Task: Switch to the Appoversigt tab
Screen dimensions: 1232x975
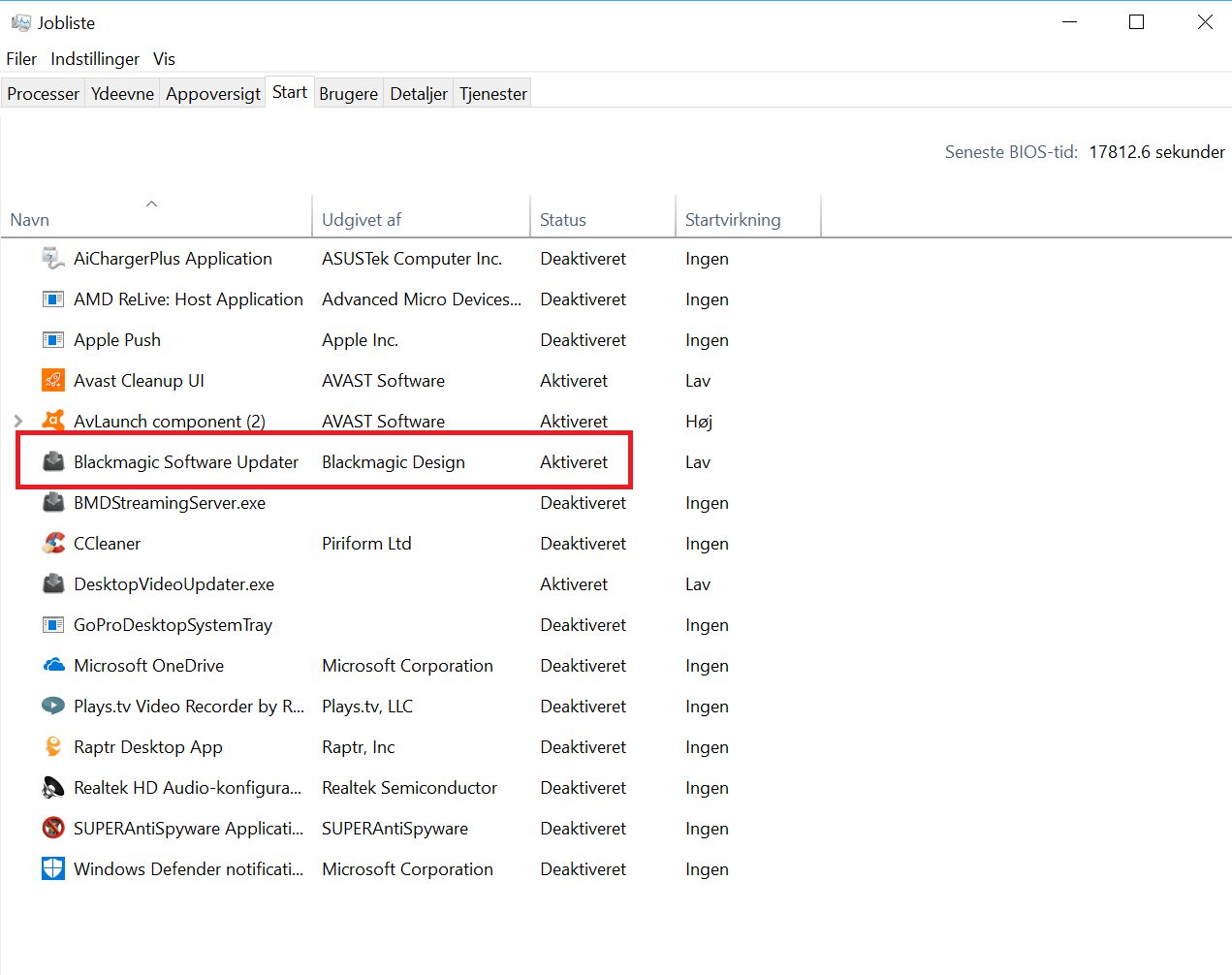Action: coord(213,94)
